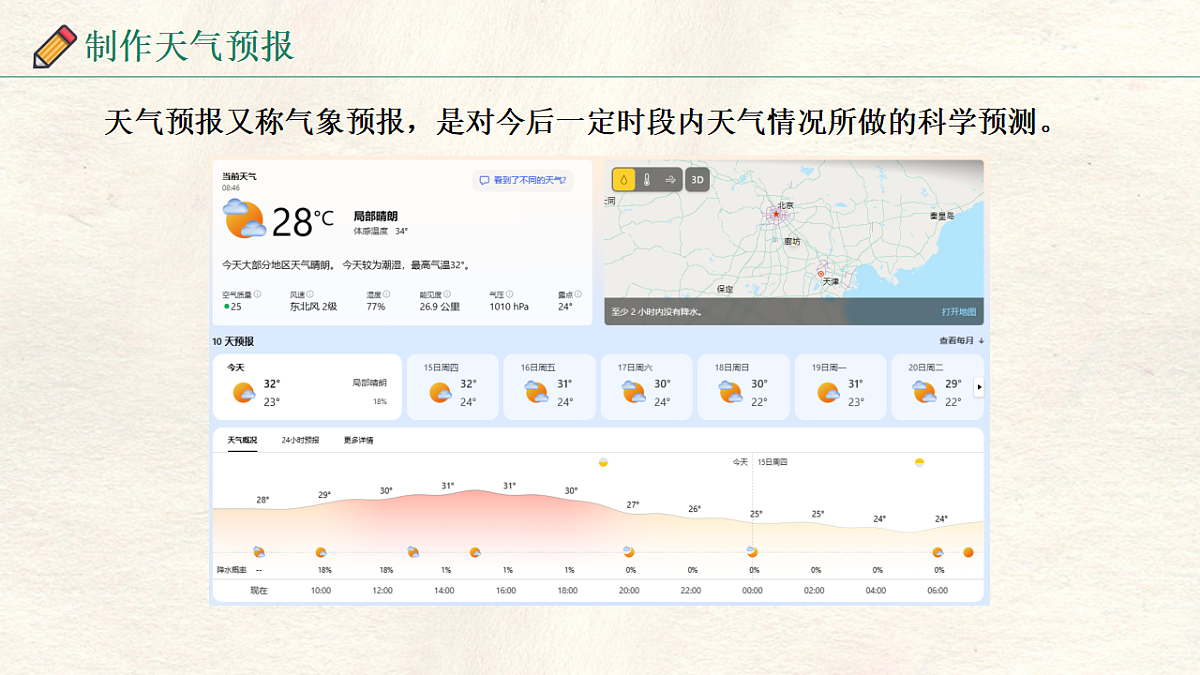Click the pencil icon beside the slide title
The width and height of the screenshot is (1200, 675).
pyautogui.click(x=54, y=46)
